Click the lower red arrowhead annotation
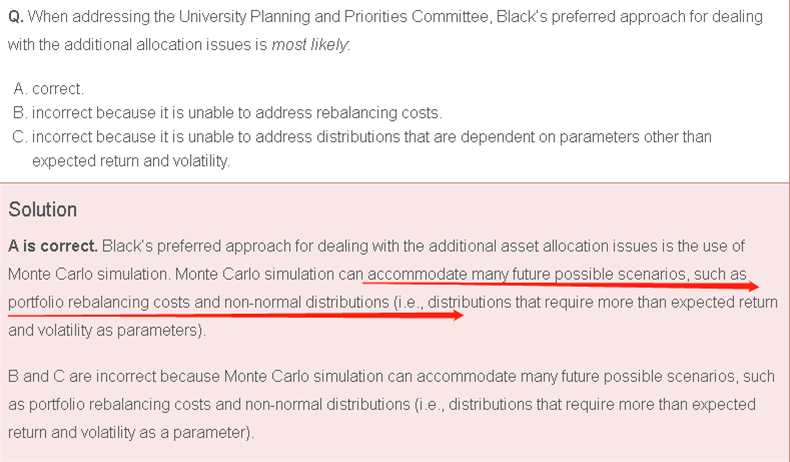 (457, 315)
